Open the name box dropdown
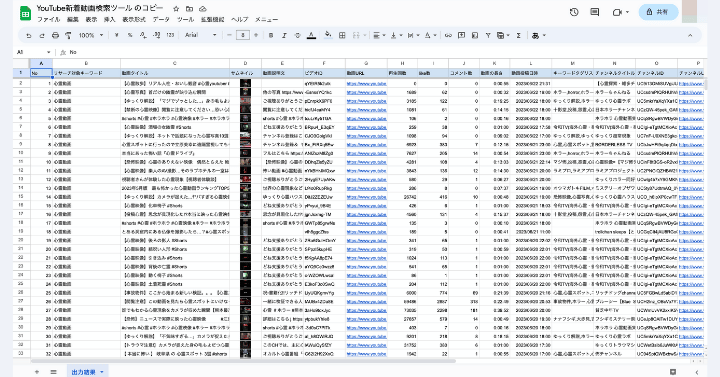720x377 pixels. click(x=48, y=52)
